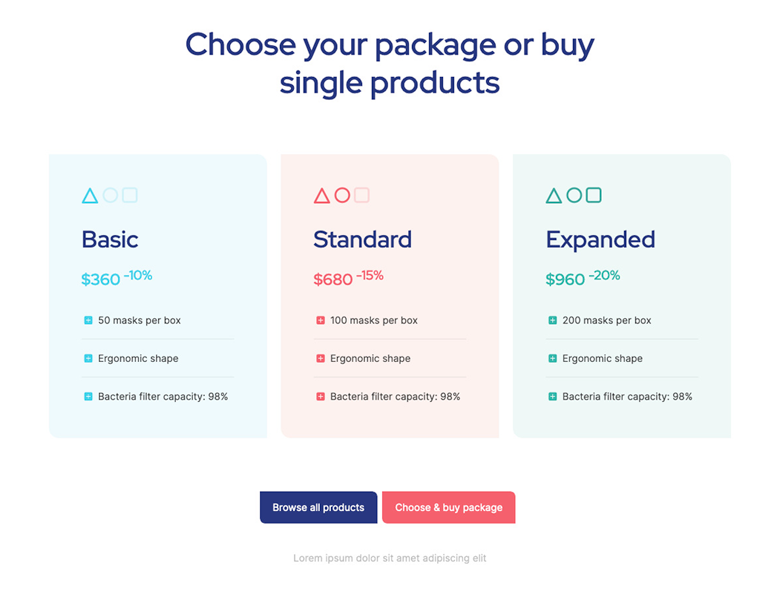Select the Standard package title

click(x=362, y=240)
